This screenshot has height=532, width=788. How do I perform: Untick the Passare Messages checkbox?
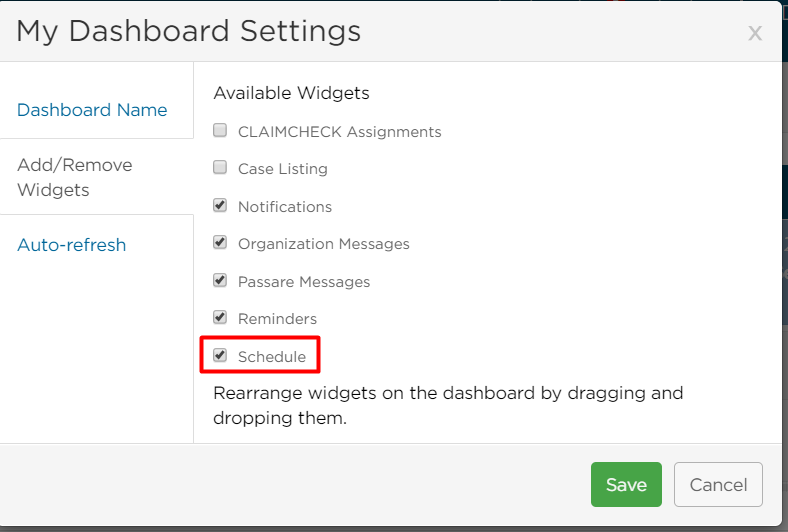(220, 280)
